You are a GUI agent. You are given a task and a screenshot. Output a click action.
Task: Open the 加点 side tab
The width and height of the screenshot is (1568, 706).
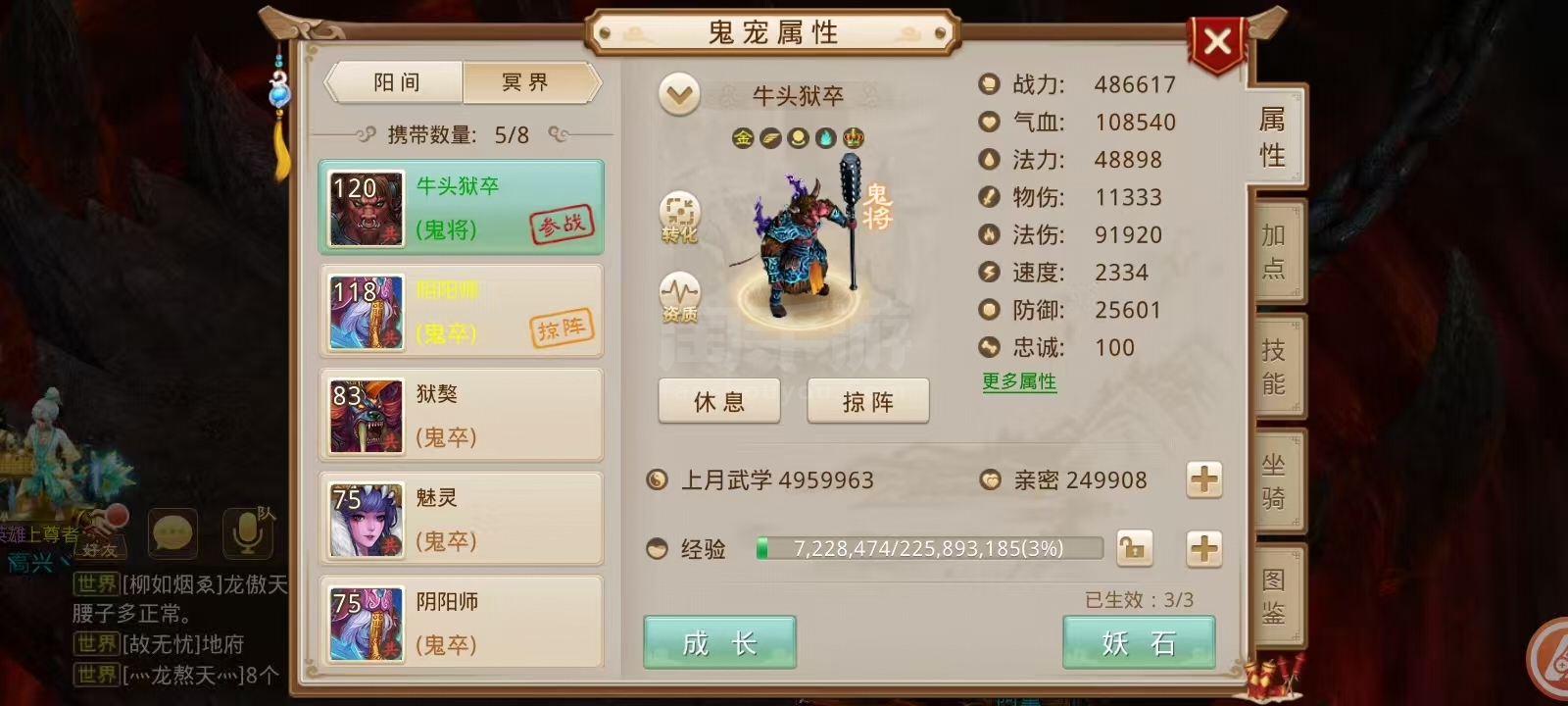pyautogui.click(x=1275, y=251)
